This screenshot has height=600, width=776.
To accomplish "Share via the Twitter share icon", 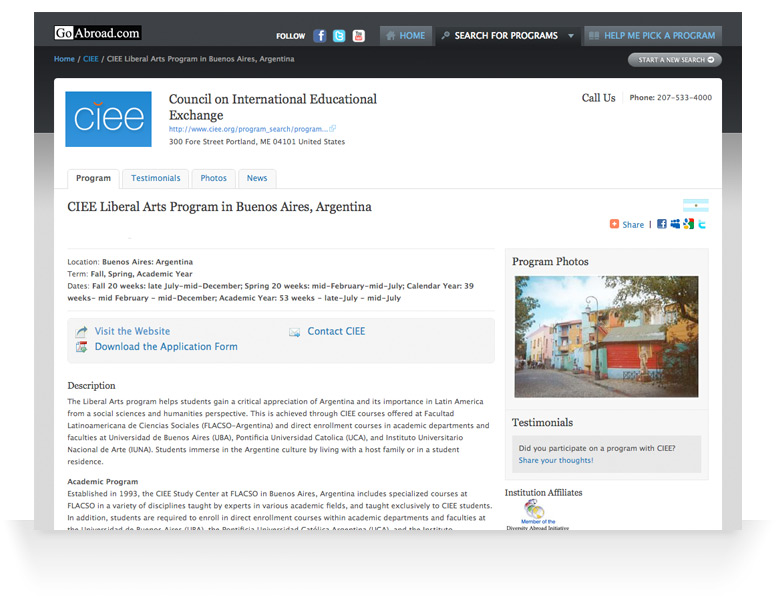I will tap(702, 224).
